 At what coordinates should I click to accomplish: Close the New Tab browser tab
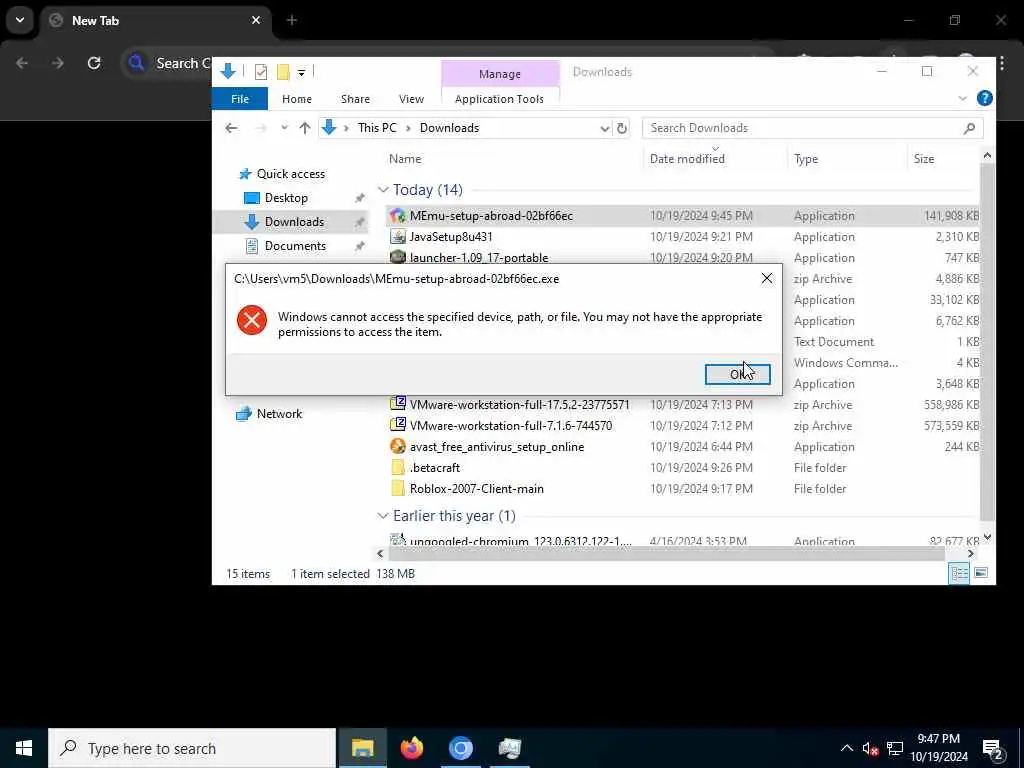pos(256,20)
